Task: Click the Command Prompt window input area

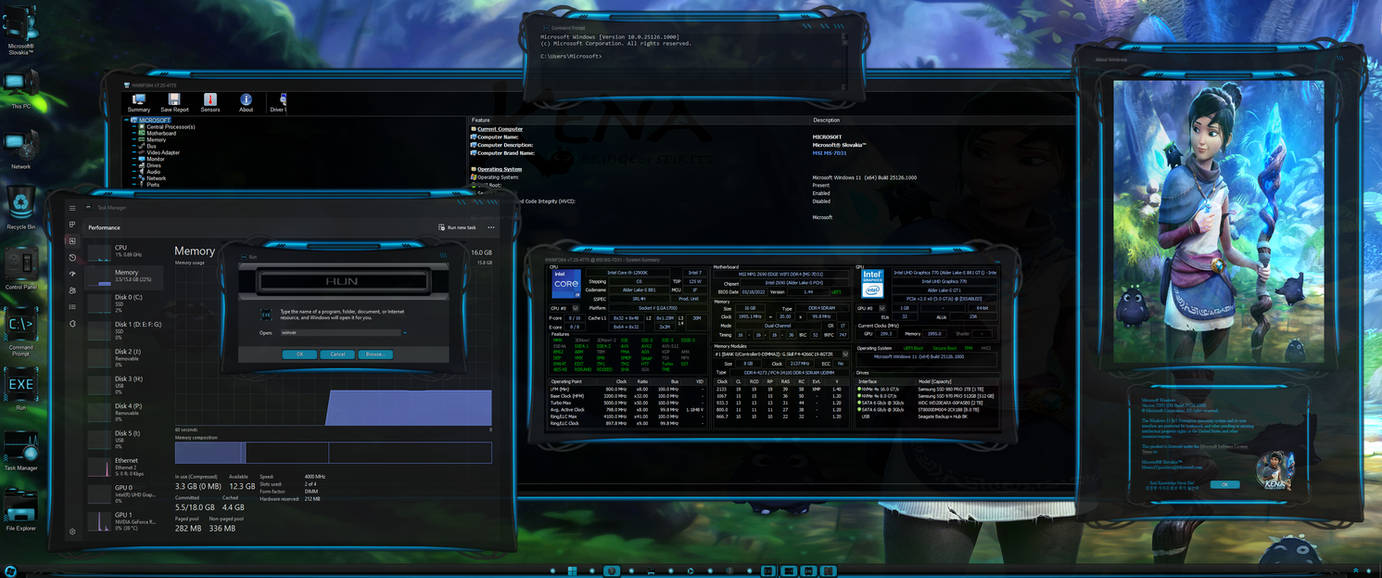Action: [692, 65]
